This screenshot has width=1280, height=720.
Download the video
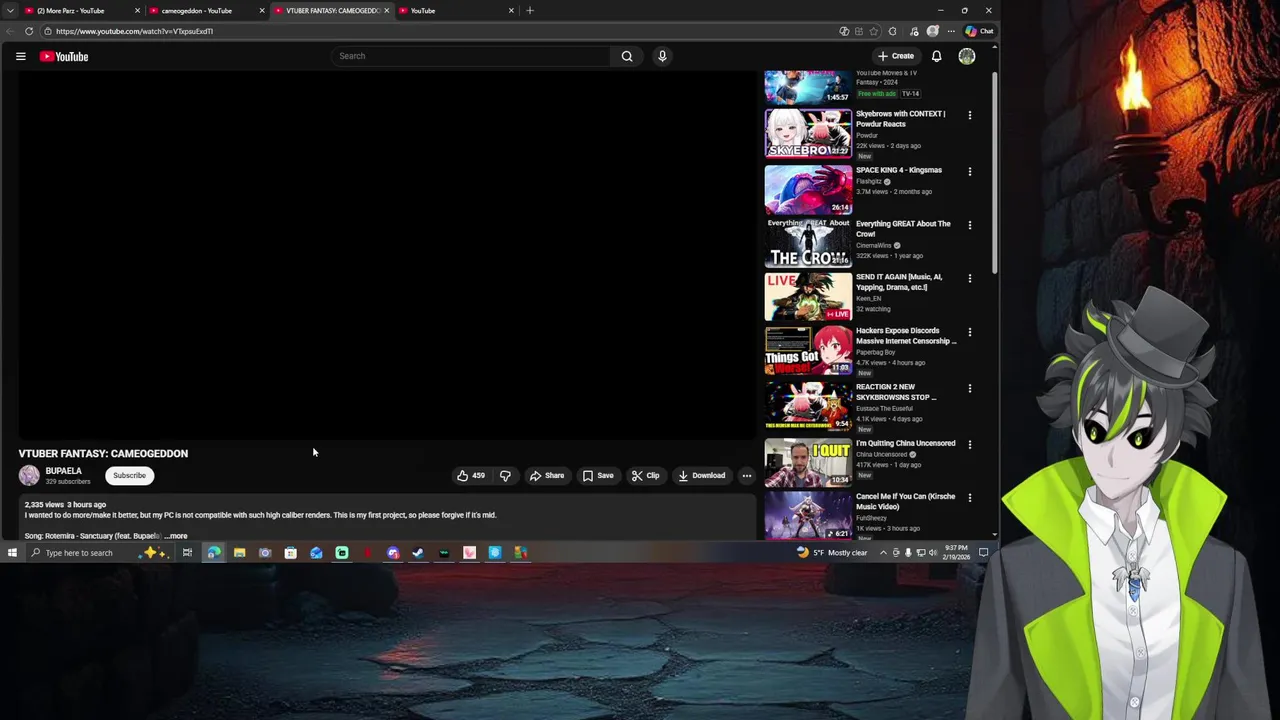(x=701, y=476)
